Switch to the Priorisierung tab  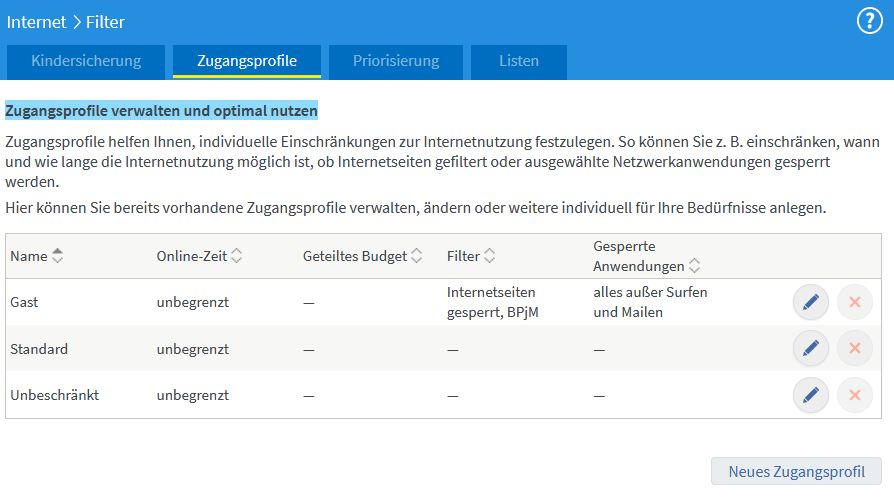tap(396, 61)
